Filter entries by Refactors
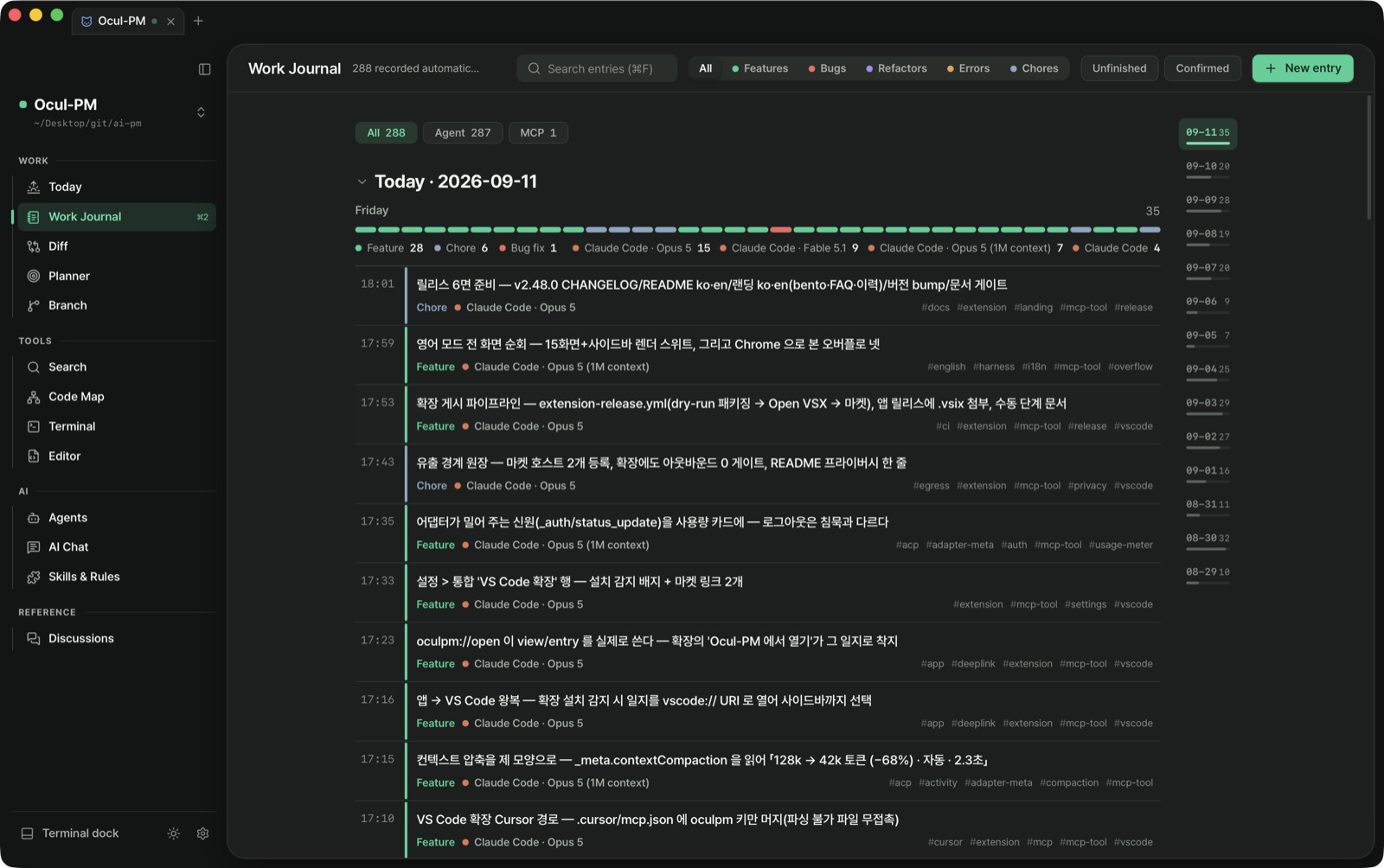 896,68
